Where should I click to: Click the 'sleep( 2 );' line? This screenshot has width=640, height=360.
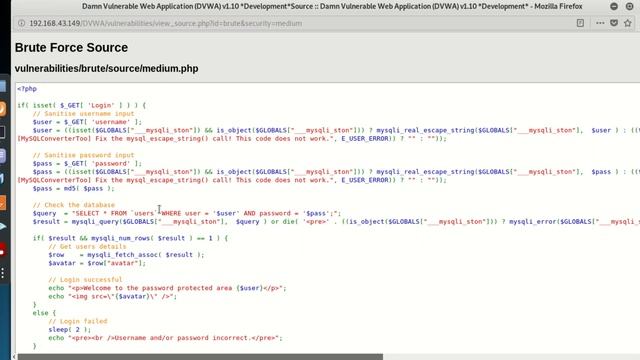[70, 329]
